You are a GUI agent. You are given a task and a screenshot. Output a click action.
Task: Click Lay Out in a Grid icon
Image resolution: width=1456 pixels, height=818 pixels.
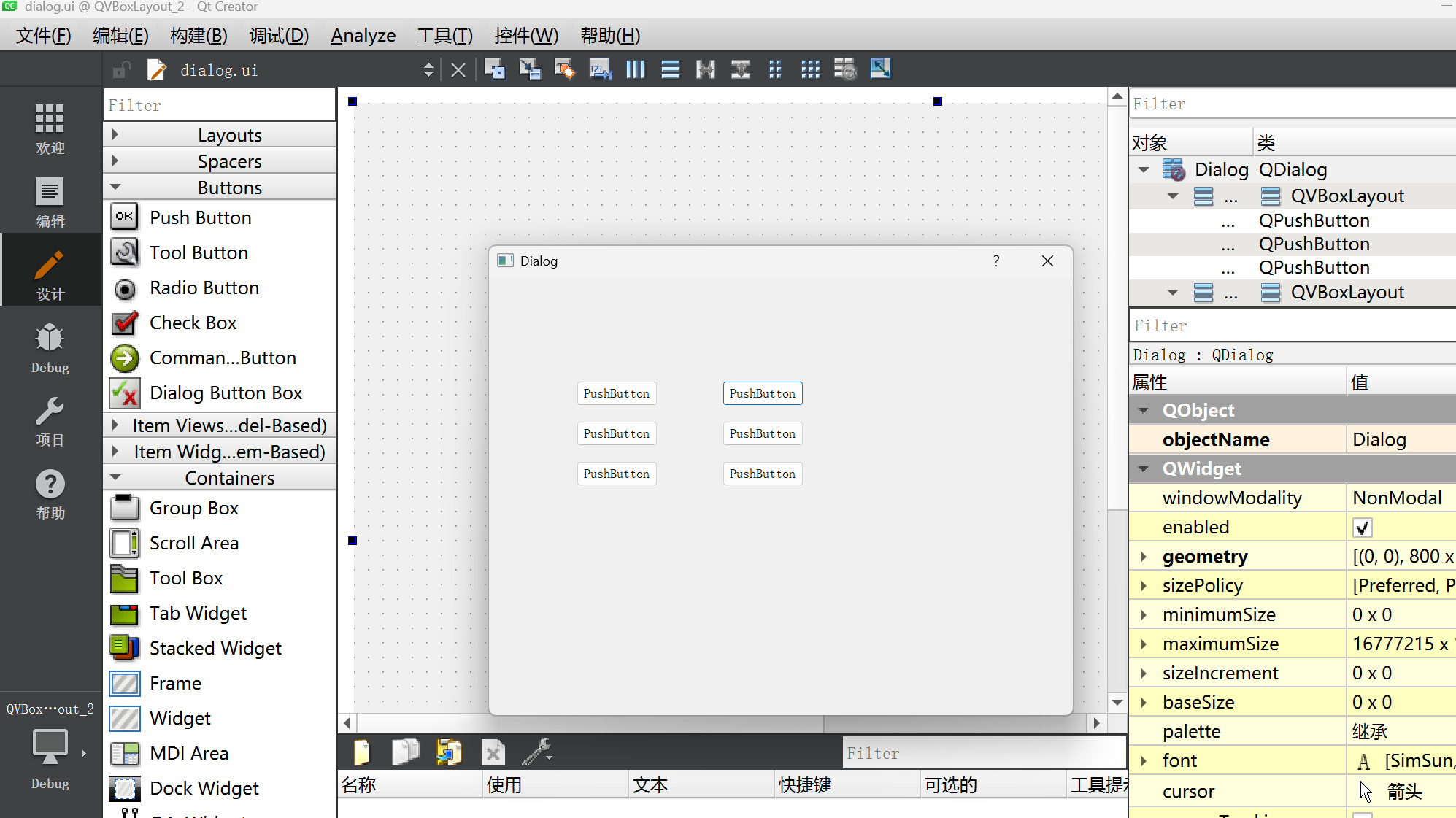point(810,69)
